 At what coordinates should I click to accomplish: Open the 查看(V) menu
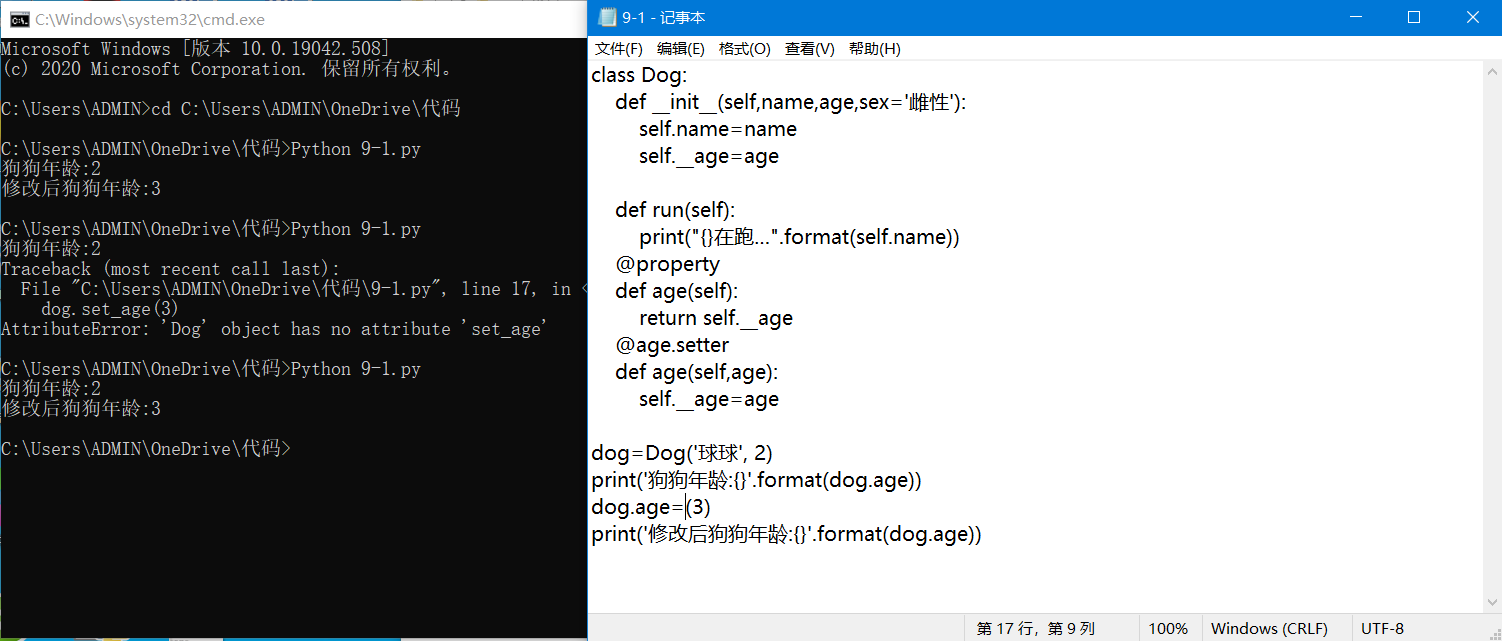(x=809, y=48)
